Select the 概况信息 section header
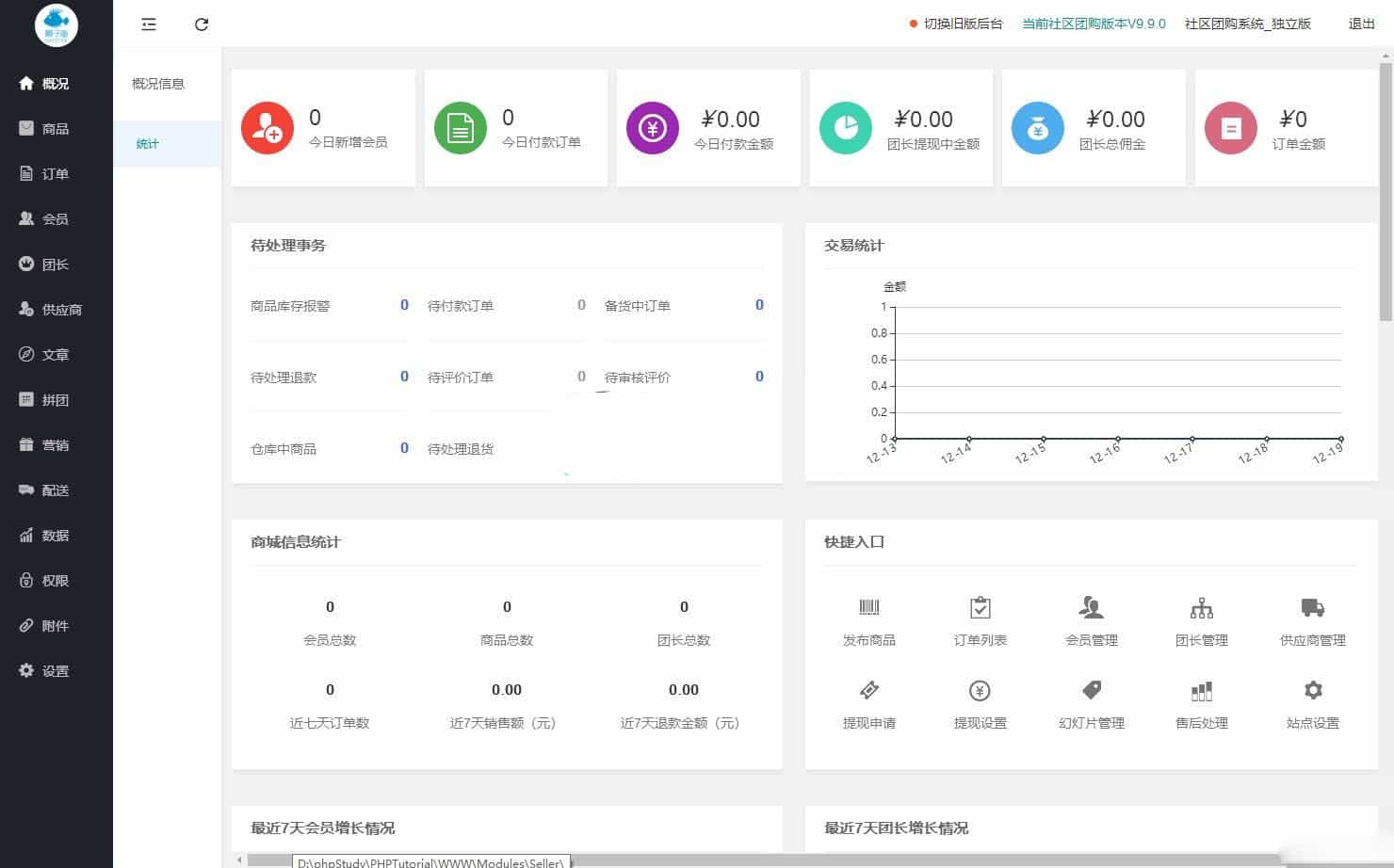 (x=157, y=84)
